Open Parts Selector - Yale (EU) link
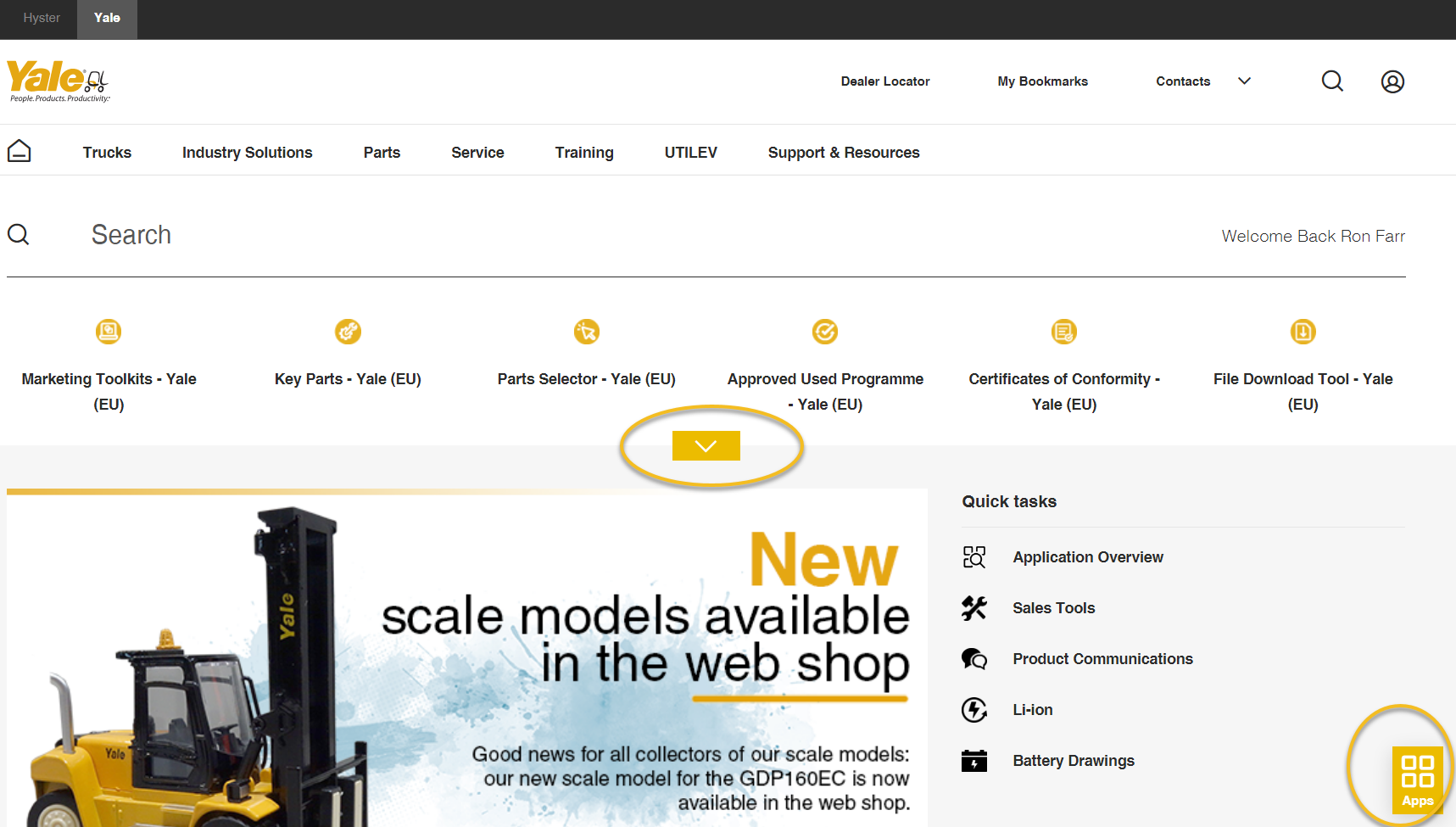Viewport: 1456px width, 827px height. 587,379
